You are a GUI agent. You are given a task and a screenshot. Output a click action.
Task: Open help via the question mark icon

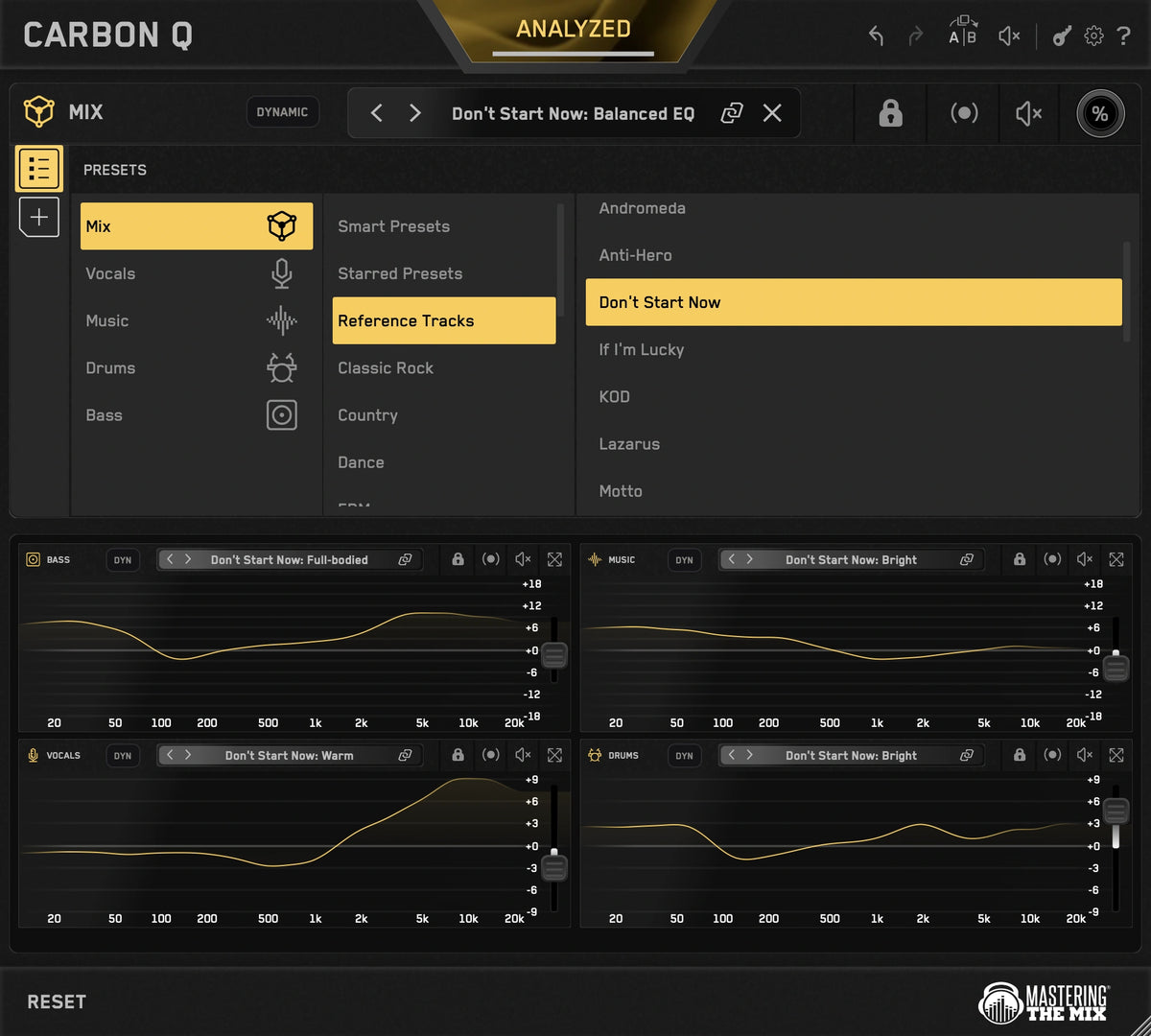(x=1124, y=36)
